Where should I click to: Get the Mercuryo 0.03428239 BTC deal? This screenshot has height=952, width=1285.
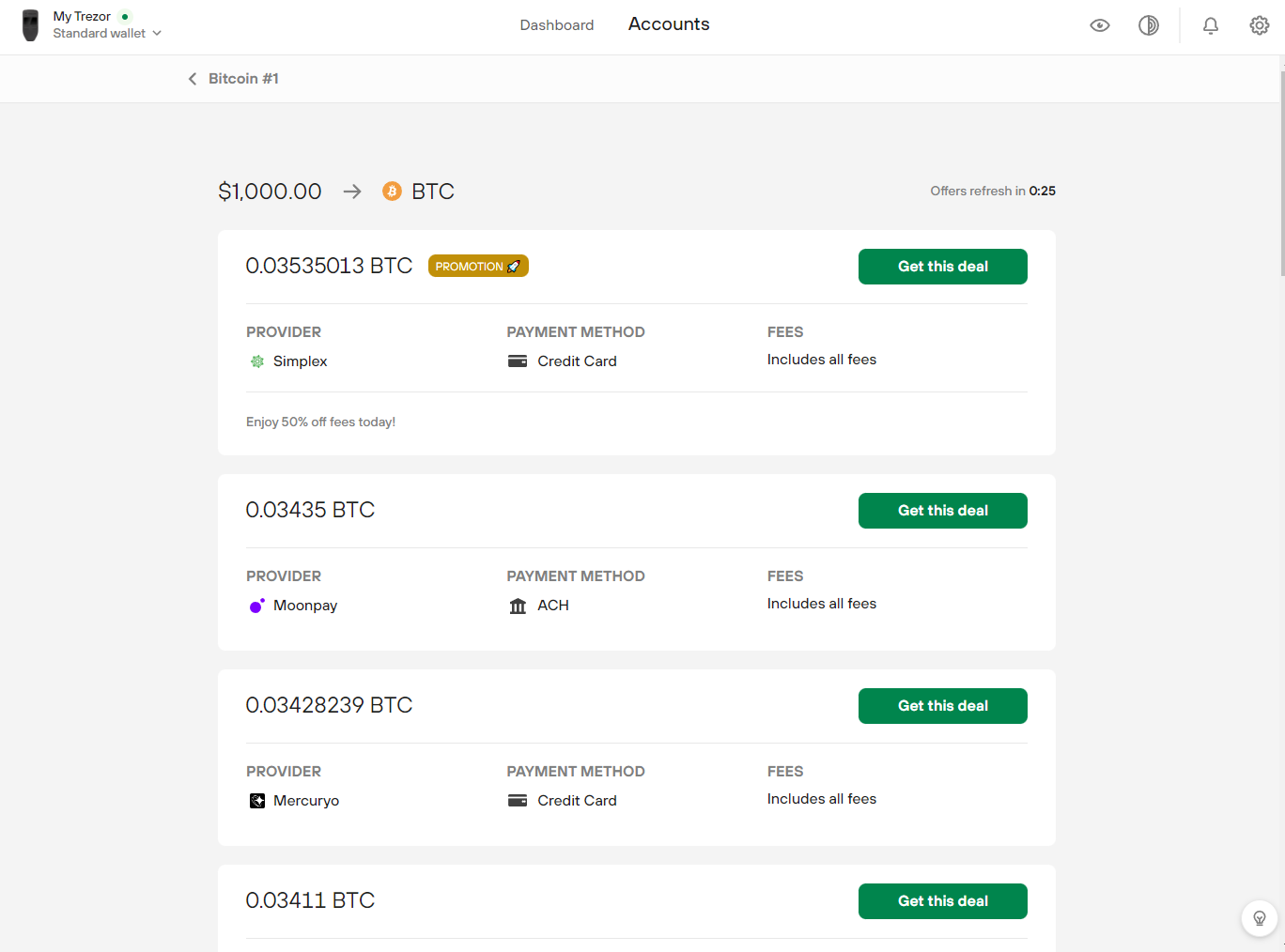coord(943,706)
